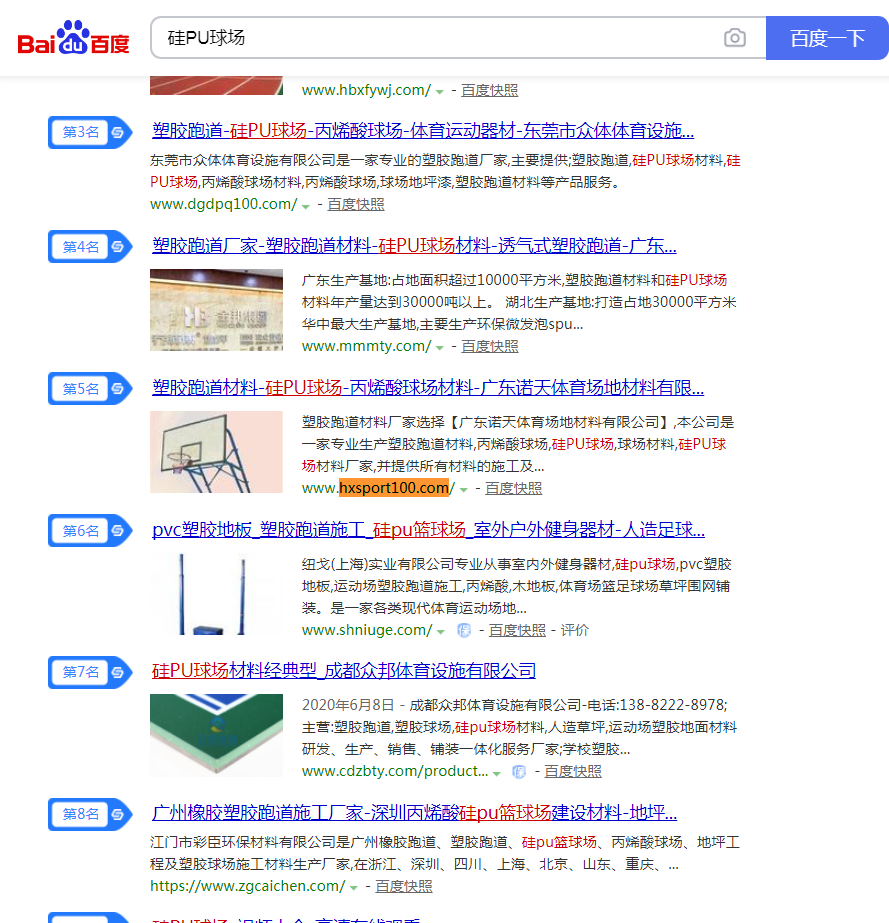
Task: Expand dropdown arrow next to www.dgdpq100.com
Action: tap(306, 206)
